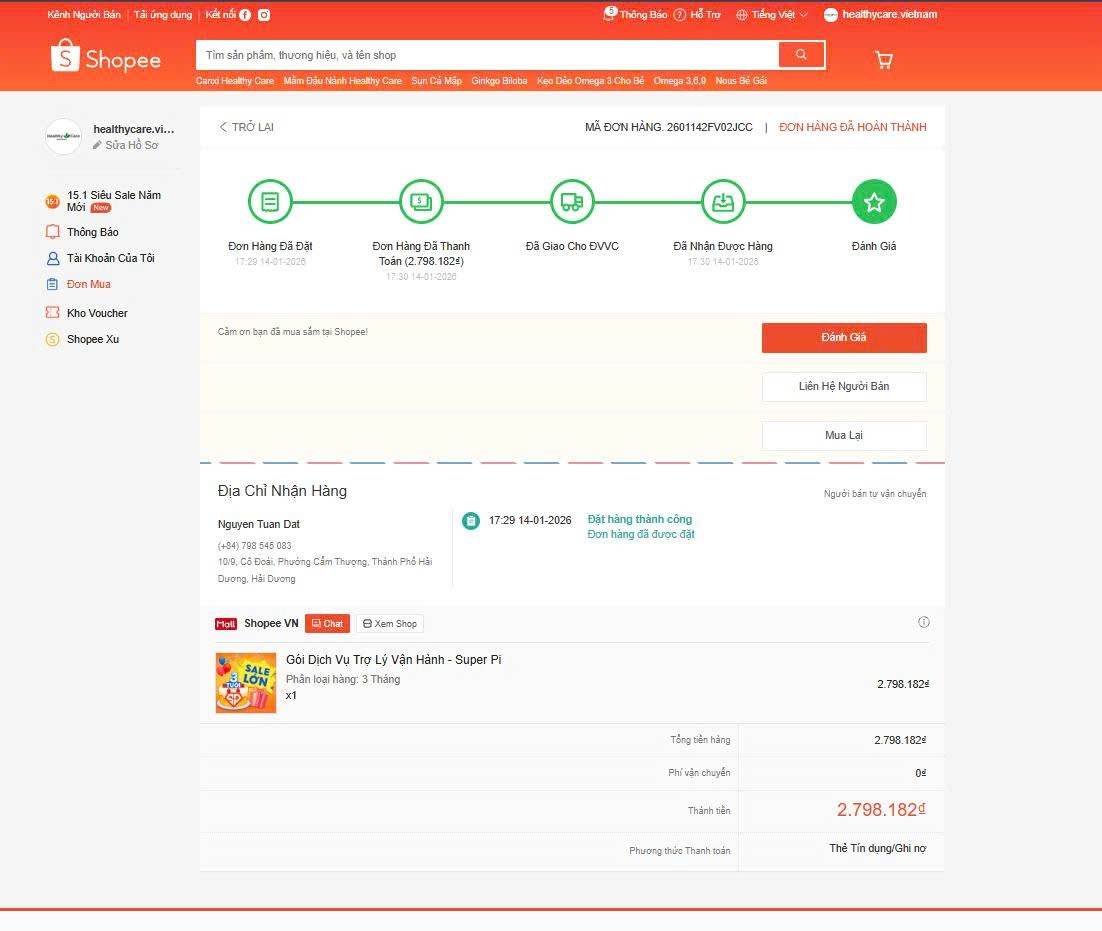
Task: Click Đặt hàng thành công status text
Action: coord(640,519)
